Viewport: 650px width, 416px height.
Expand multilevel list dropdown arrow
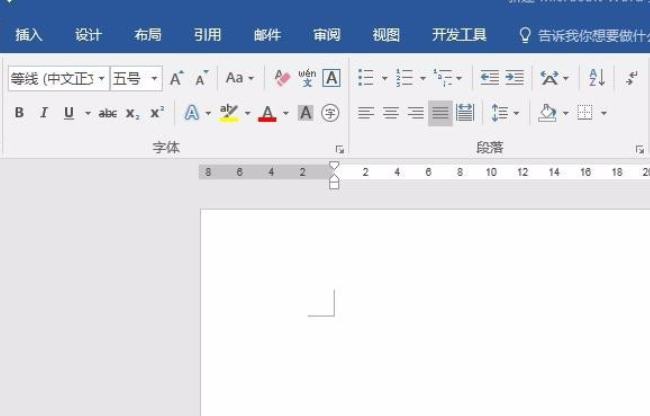(x=459, y=78)
